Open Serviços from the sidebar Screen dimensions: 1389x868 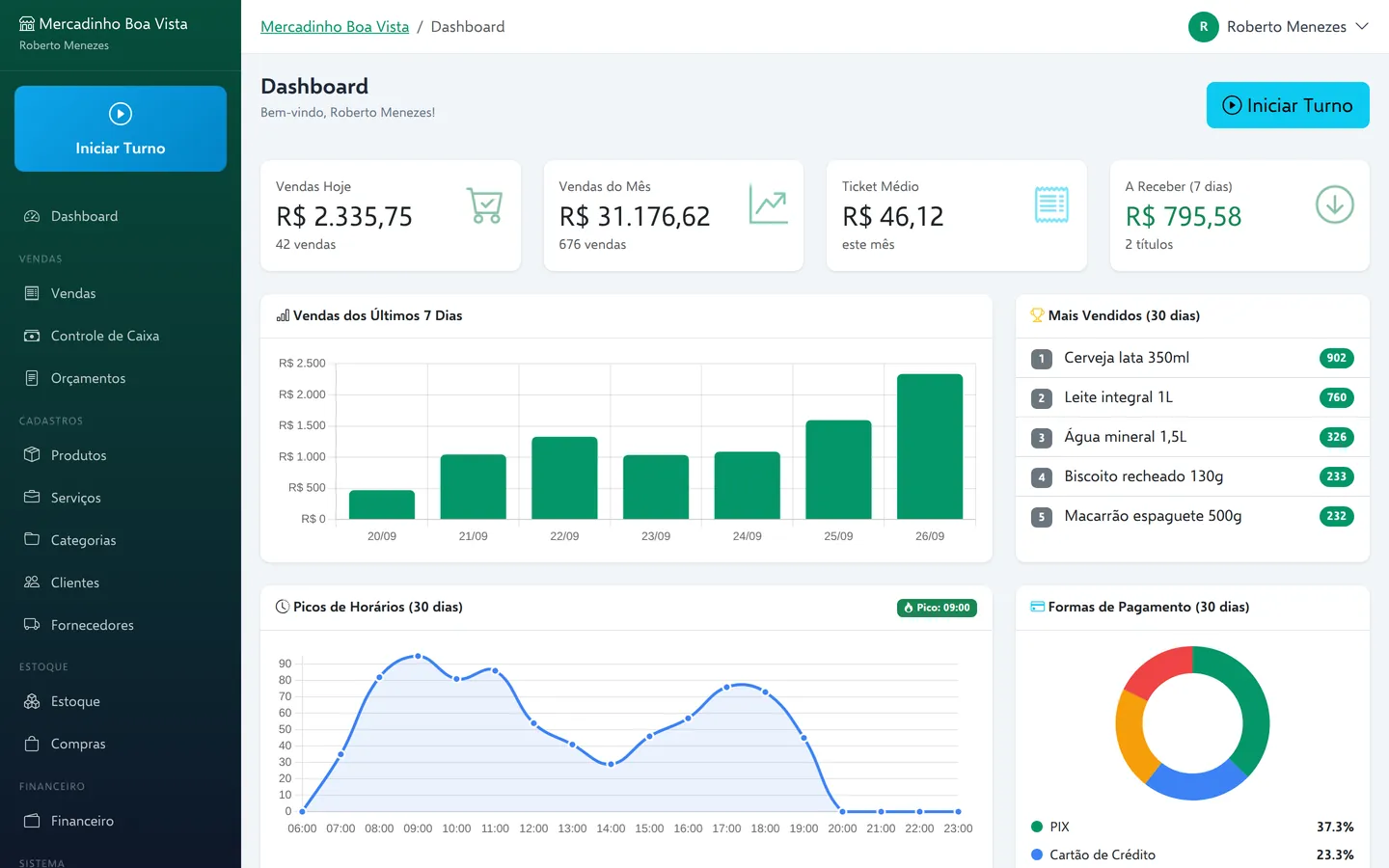[121, 498]
